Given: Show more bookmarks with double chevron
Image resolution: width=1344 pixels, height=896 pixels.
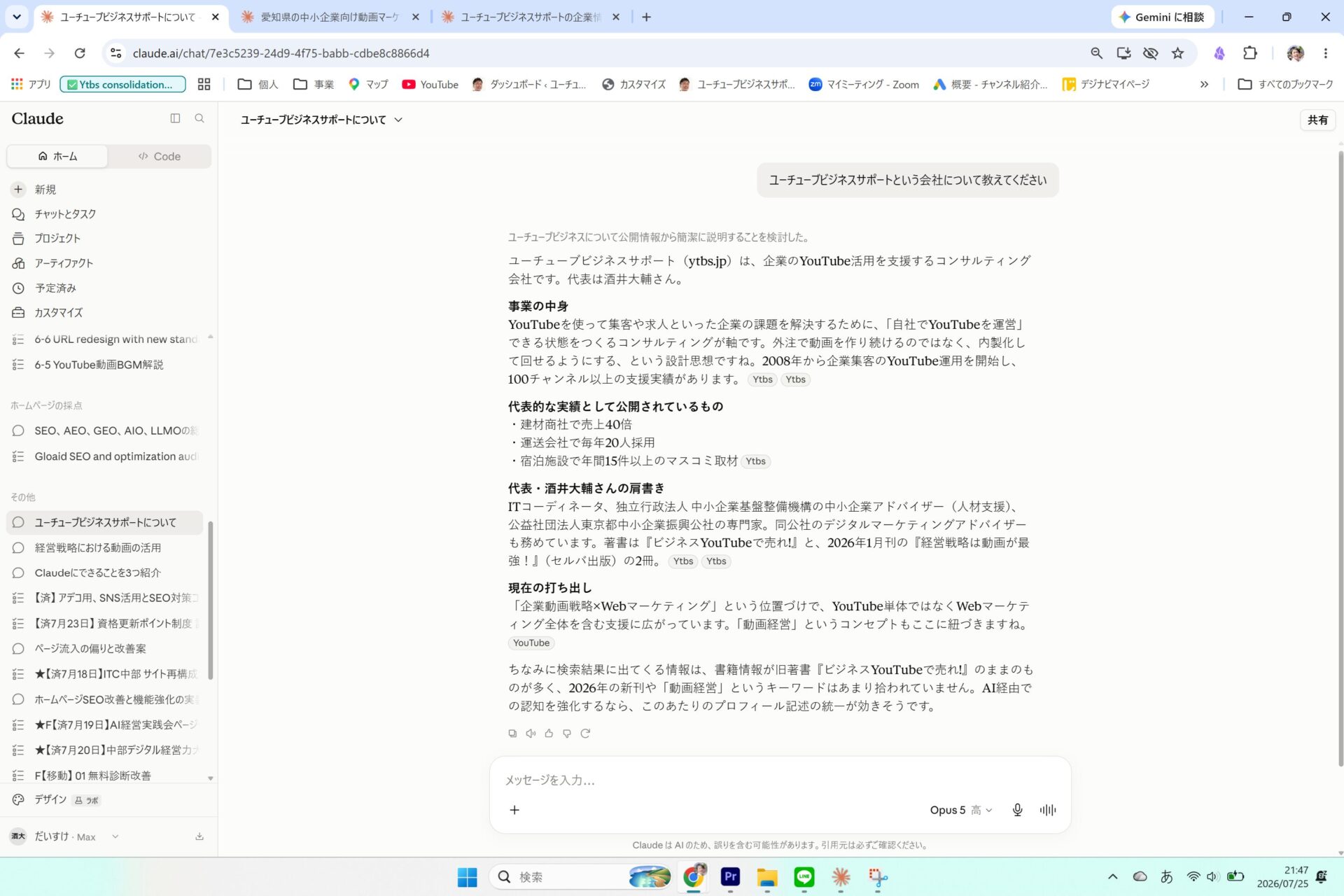Looking at the screenshot, I should click(x=1204, y=85).
